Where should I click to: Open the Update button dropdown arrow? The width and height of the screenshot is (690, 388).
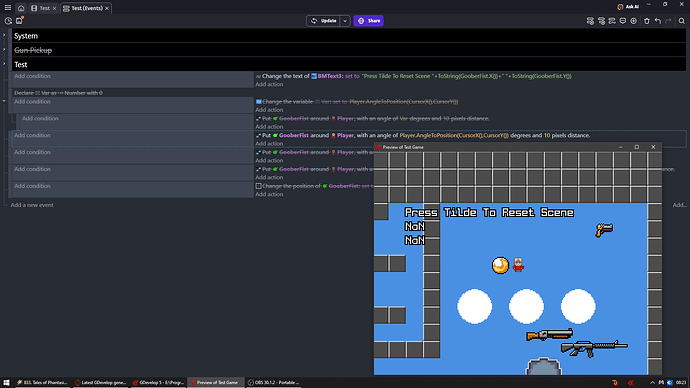(345, 21)
